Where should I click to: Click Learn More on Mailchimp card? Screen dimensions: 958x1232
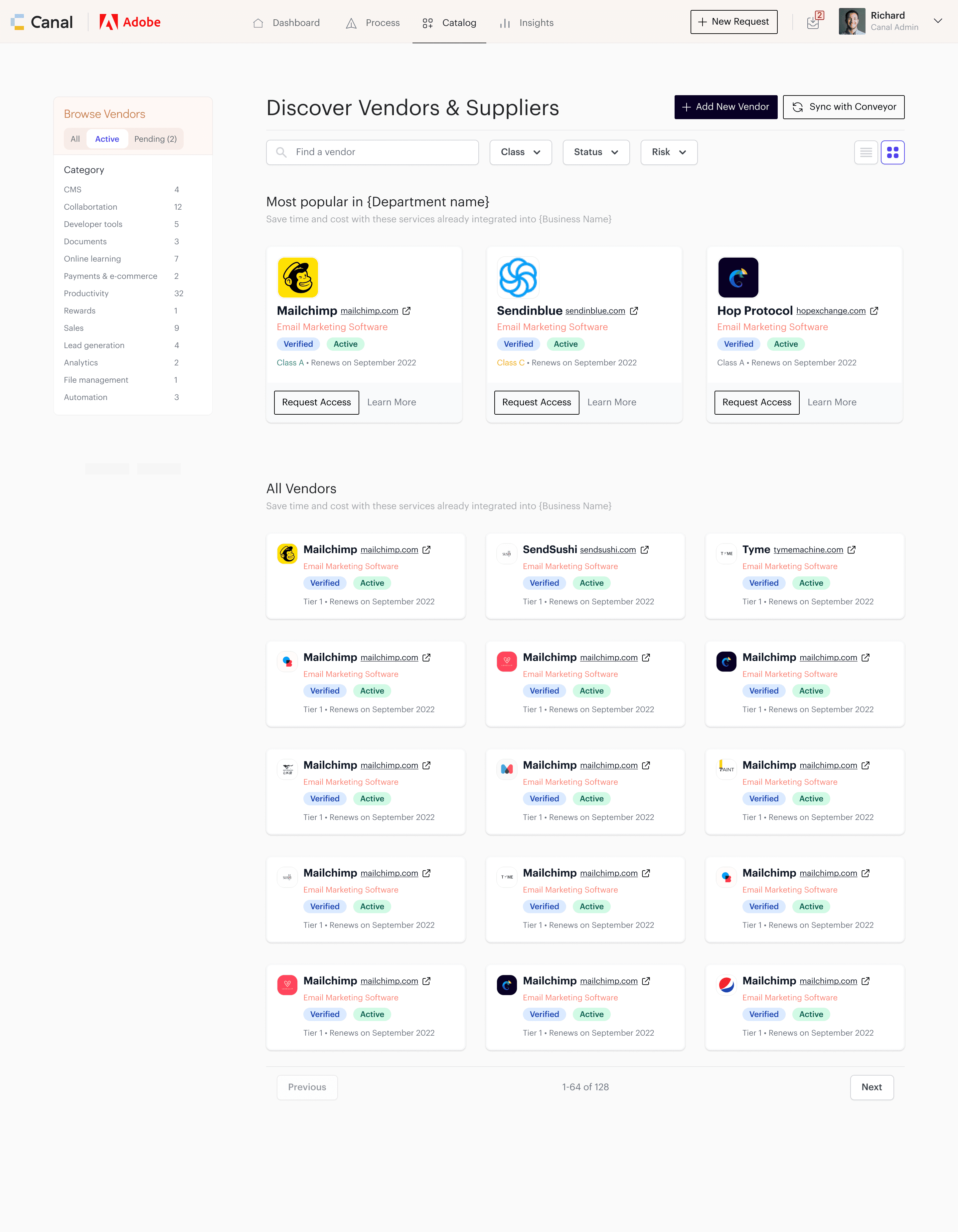391,402
